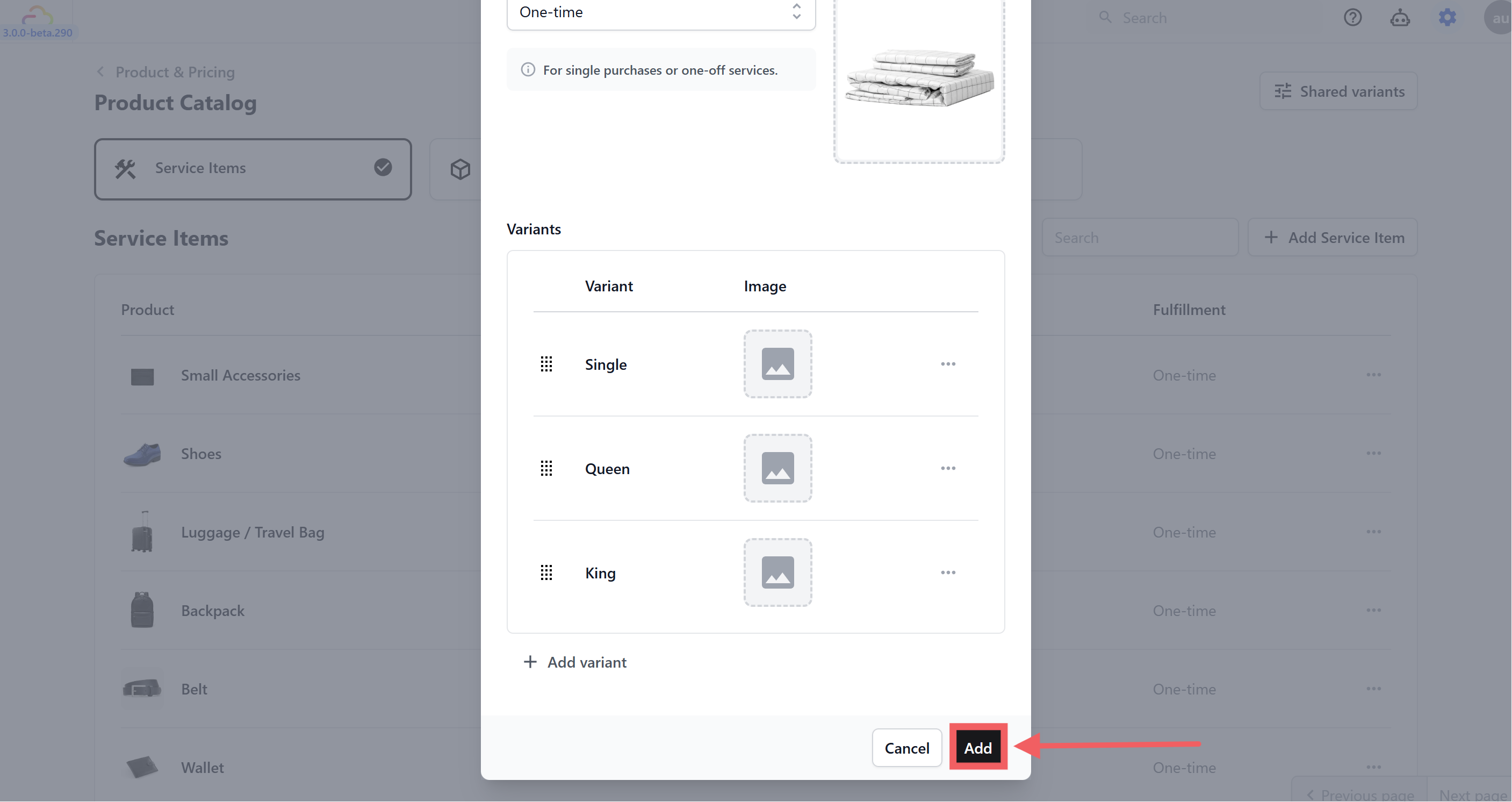Click the drag handle for Single variant
Viewport: 1512px width, 802px height.
coord(546,364)
